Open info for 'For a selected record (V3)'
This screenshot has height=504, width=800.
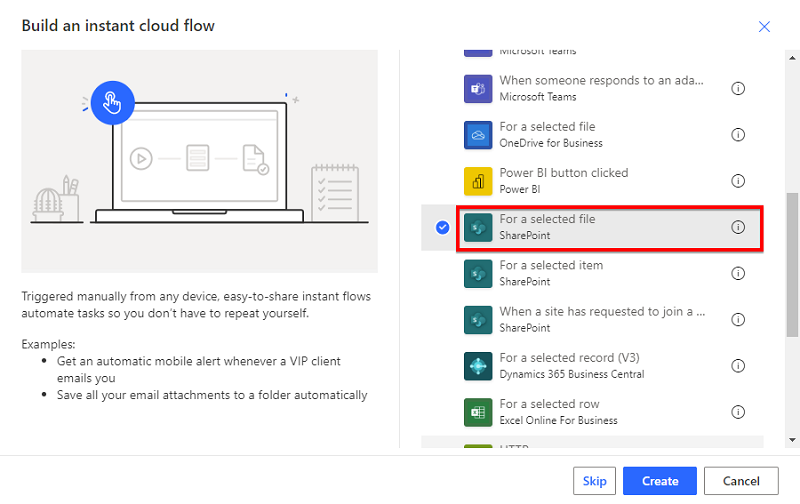[738, 366]
